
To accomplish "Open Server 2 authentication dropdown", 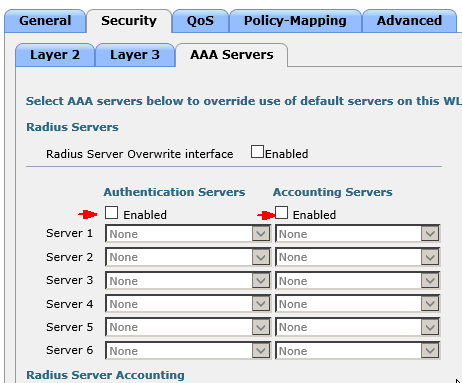I will [x=188, y=257].
